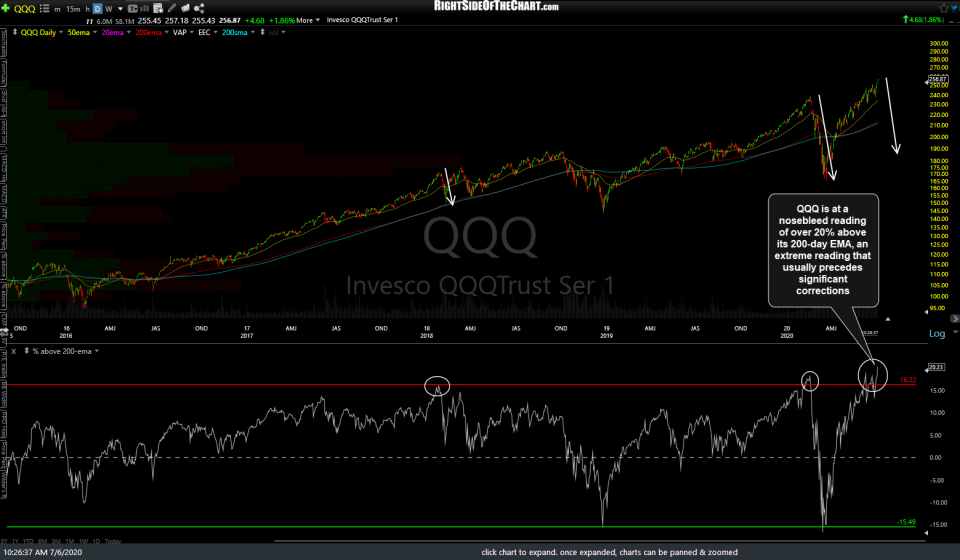
Task: Click the bar-chart type icon
Action: tap(144, 9)
